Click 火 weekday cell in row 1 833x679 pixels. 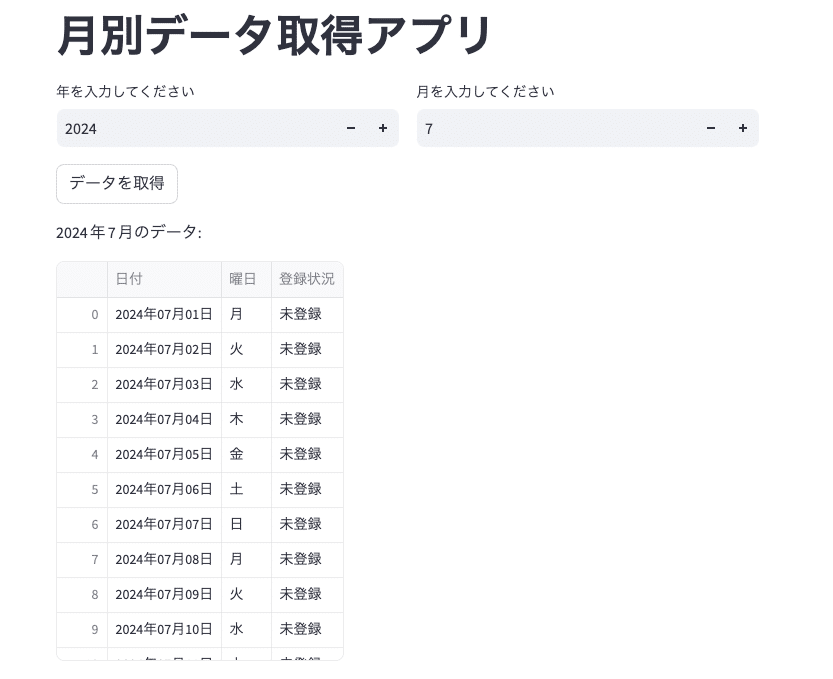coord(246,350)
